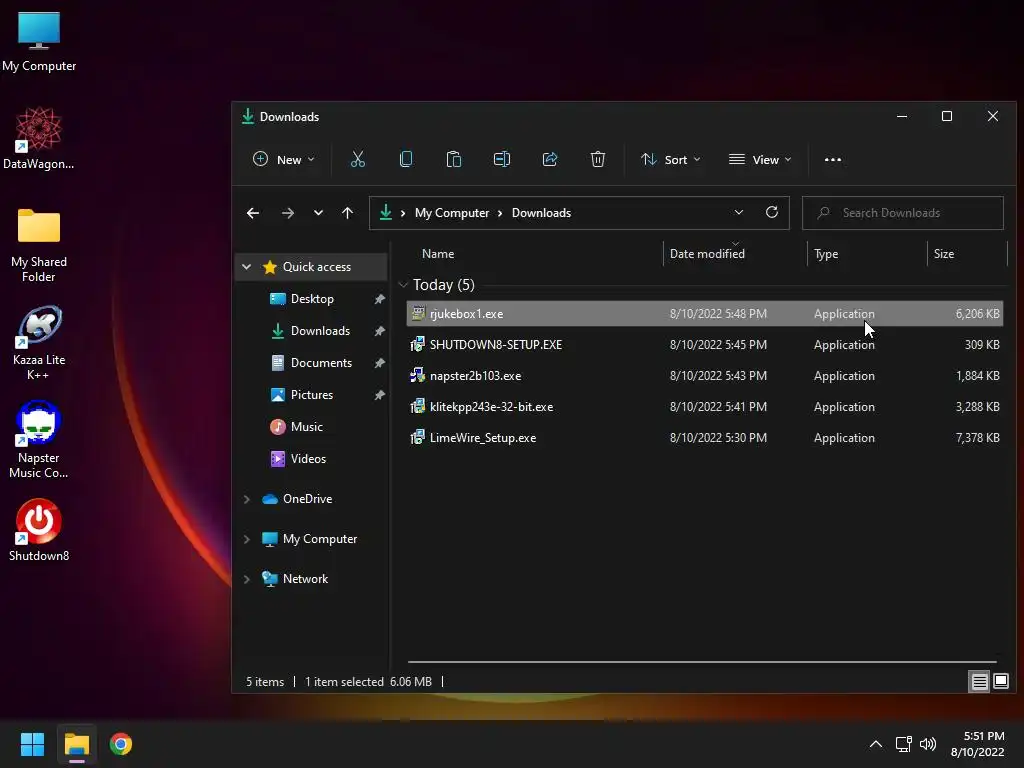Collapse the Today (5) group

click(403, 285)
